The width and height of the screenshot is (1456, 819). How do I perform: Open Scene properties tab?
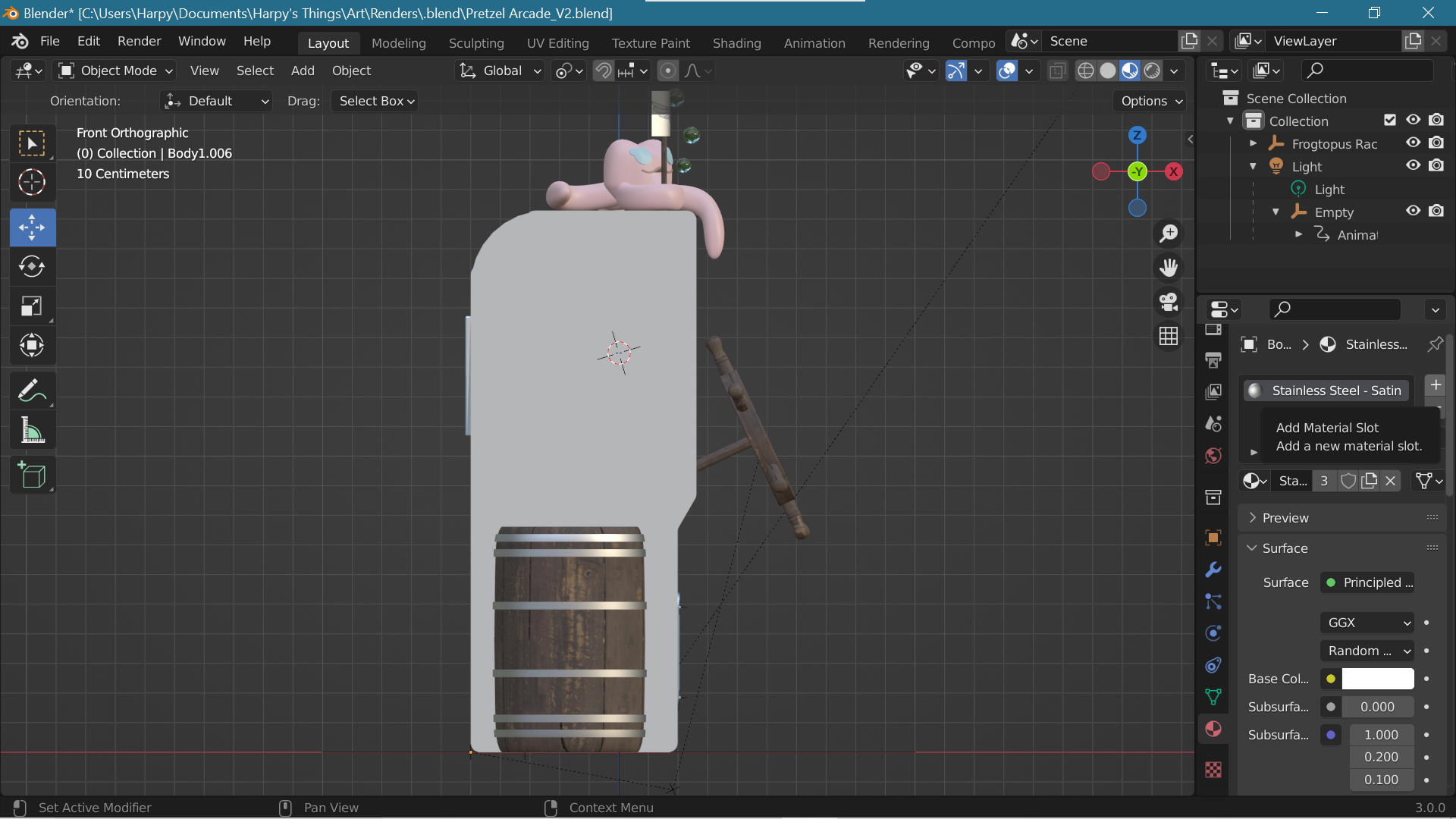click(1213, 423)
